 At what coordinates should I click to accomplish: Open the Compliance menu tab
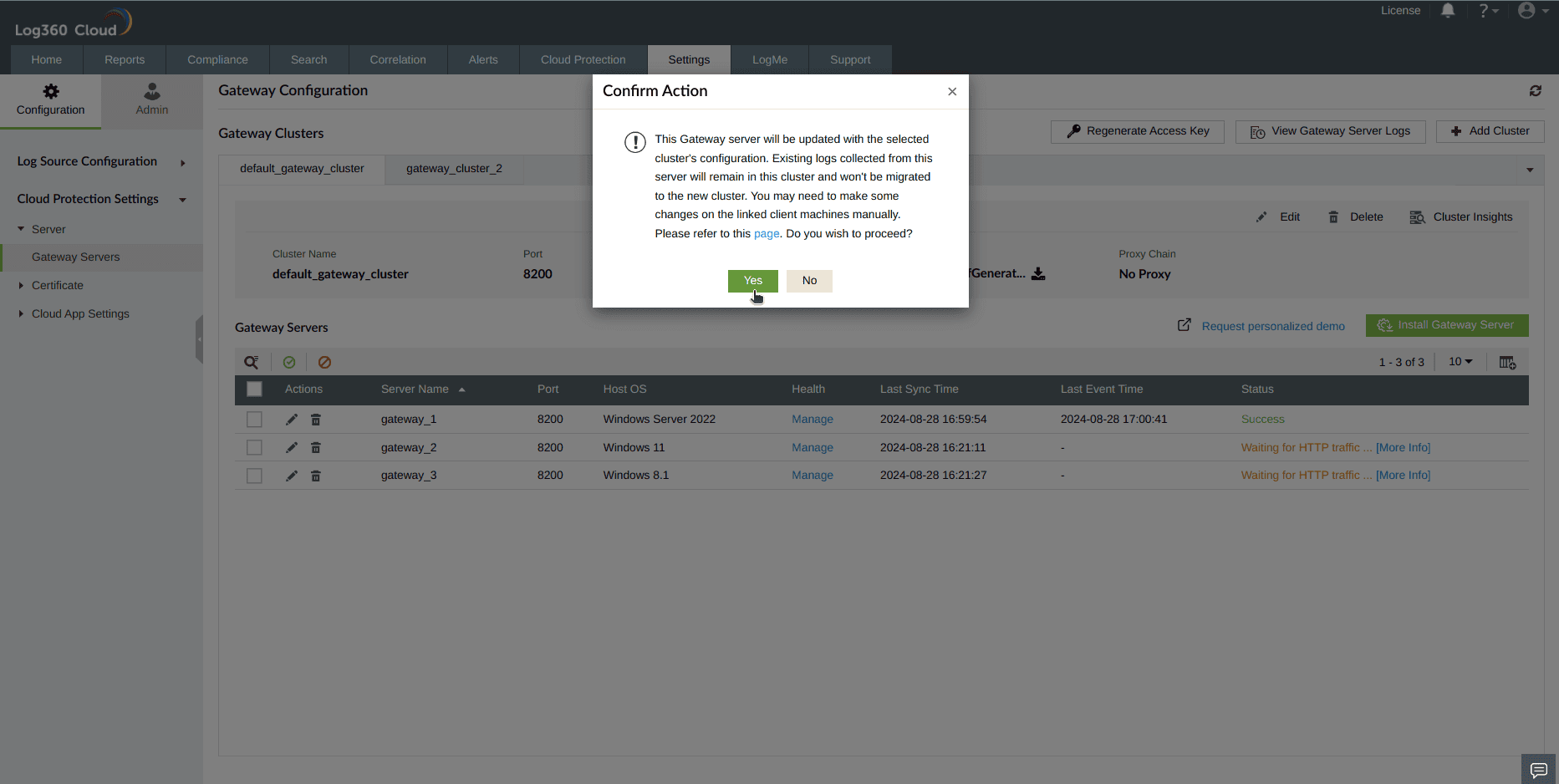pyautogui.click(x=217, y=59)
